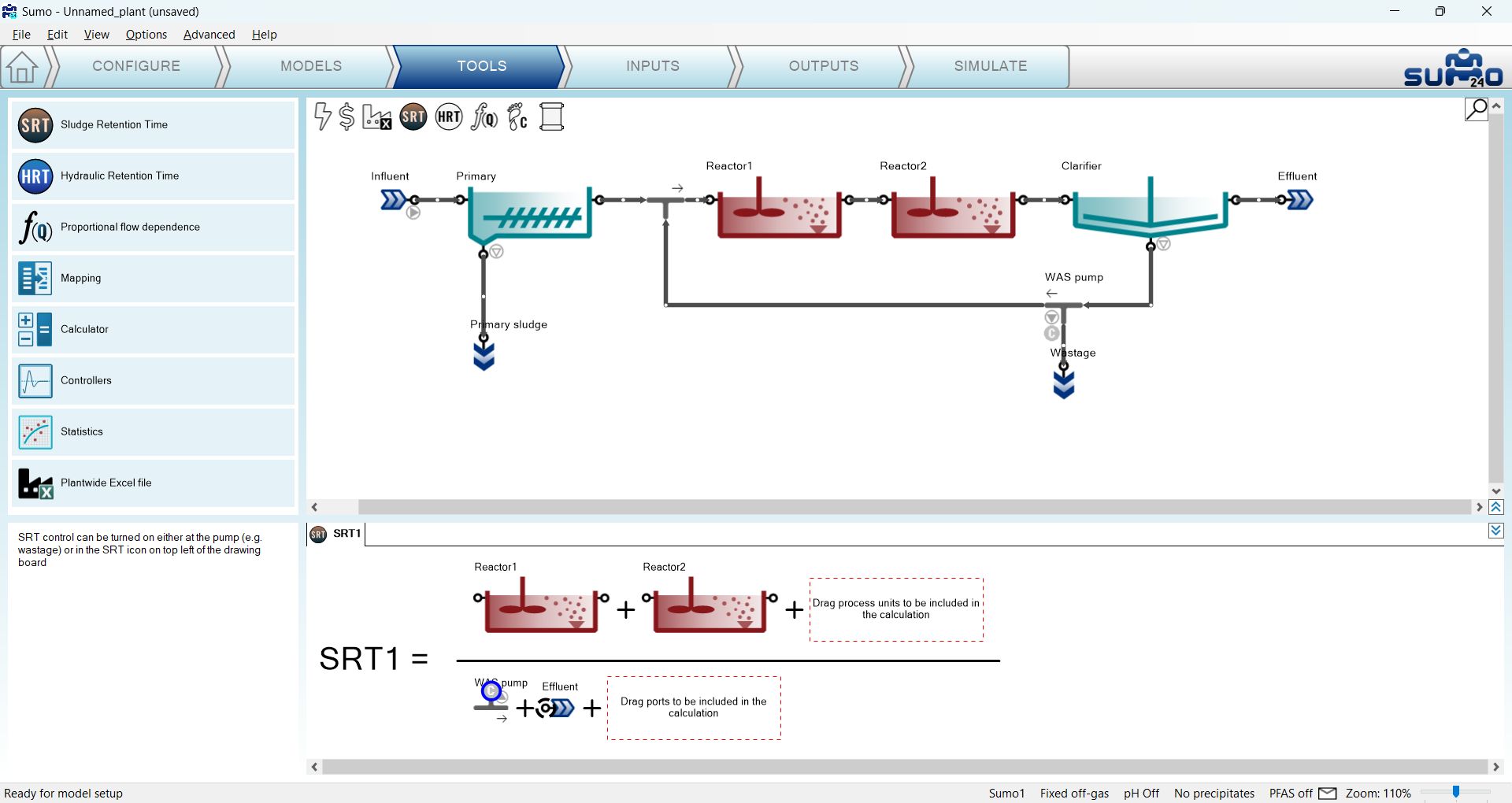Click the energy lightning bolt toolbar icon
Screen dimensions: 1512x803
tap(322, 117)
